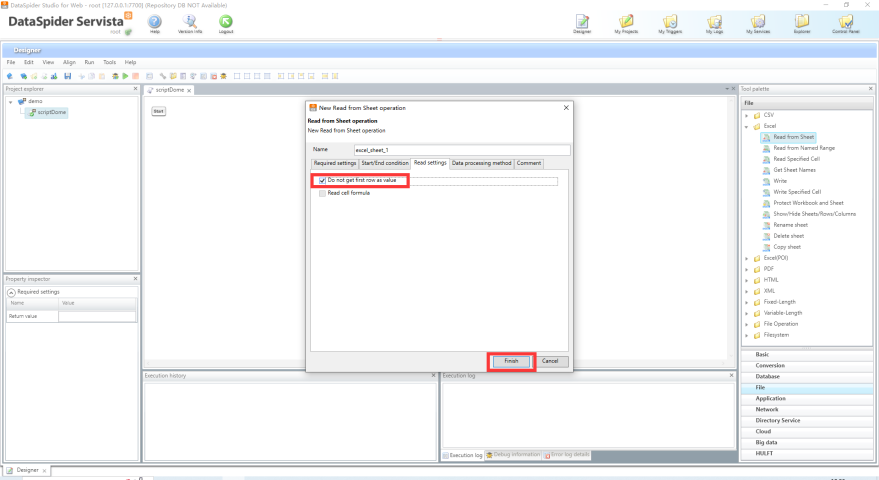The width and height of the screenshot is (879, 480).
Task: Open the Tools menu
Action: [x=109, y=62]
